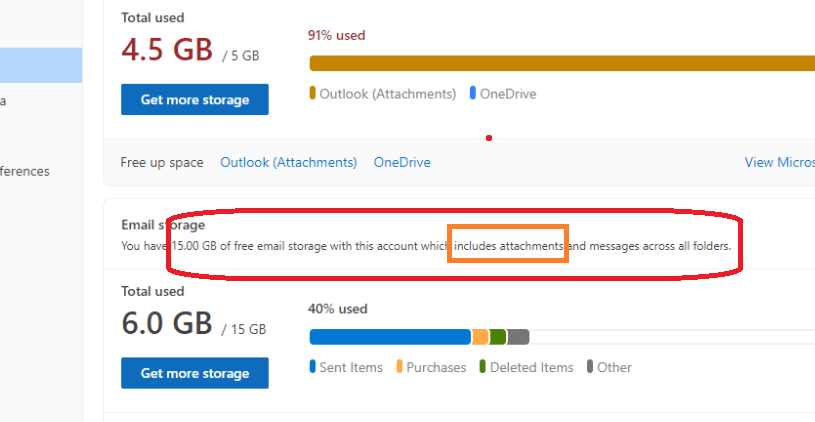Open Outlook (Attachments) free up space link
This screenshot has width=815, height=422.
(288, 162)
